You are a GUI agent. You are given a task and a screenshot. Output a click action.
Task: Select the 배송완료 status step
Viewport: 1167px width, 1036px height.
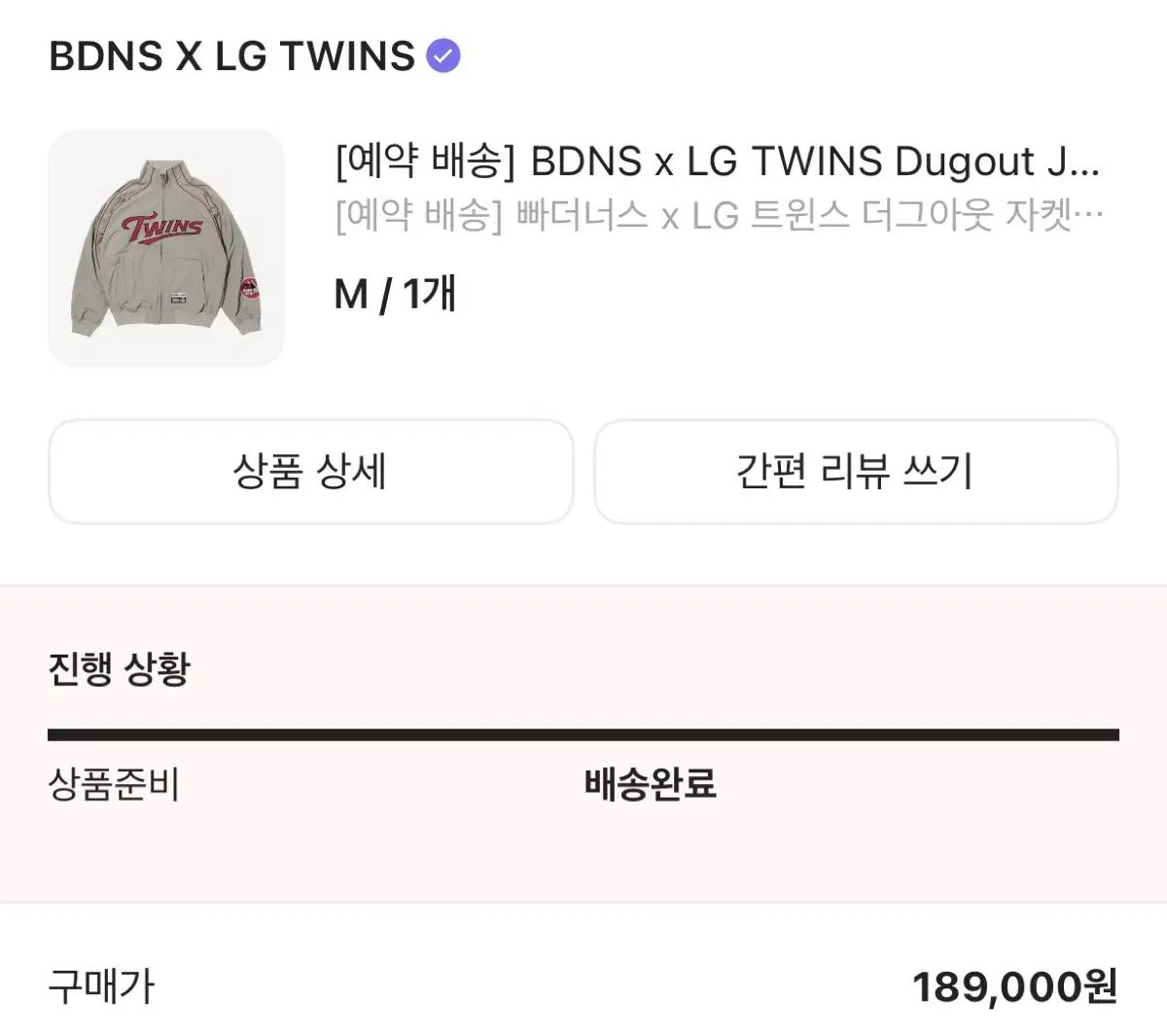650,784
